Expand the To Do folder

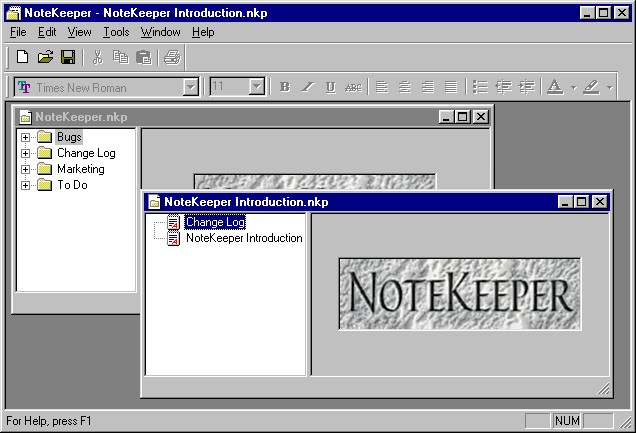pyautogui.click(x=25, y=185)
